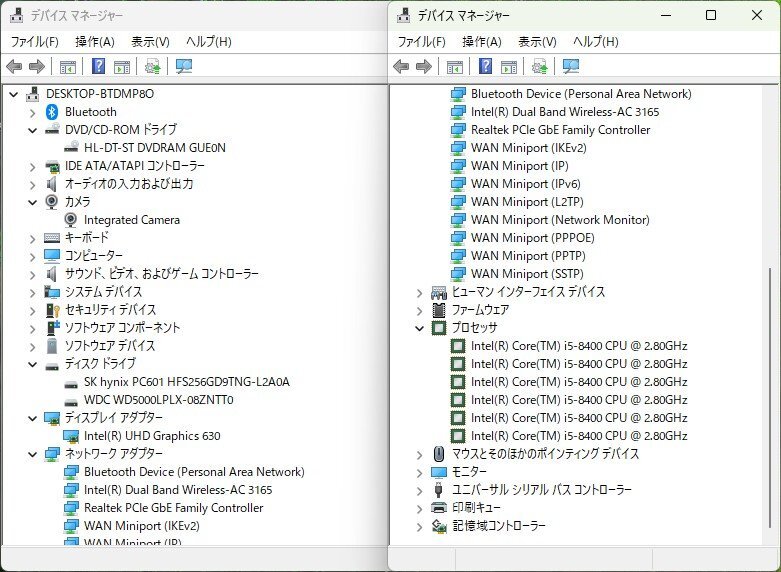Select サウンド、ビデオ、およびゲーム コントローラー category
781x572 pixels.
161,274
